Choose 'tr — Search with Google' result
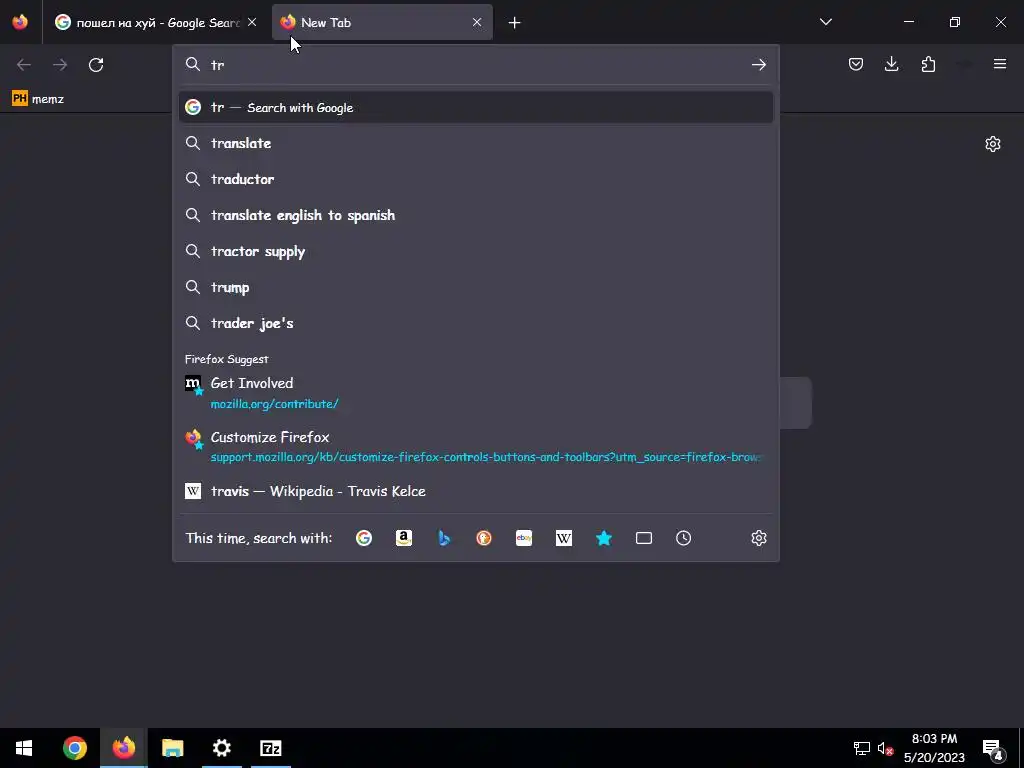Viewport: 1024px width, 768px height. pos(475,107)
